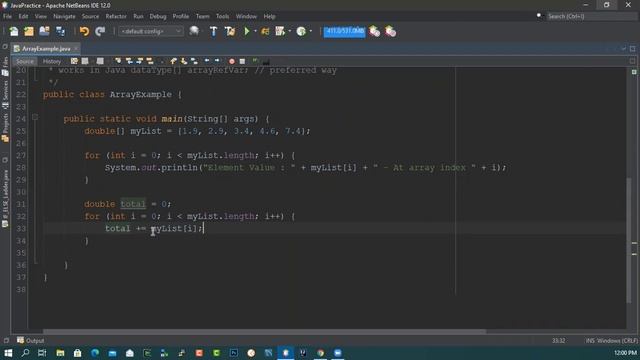The width and height of the screenshot is (640, 360).
Task: Focus the Search (Ctrl+I) field
Action: click(592, 16)
